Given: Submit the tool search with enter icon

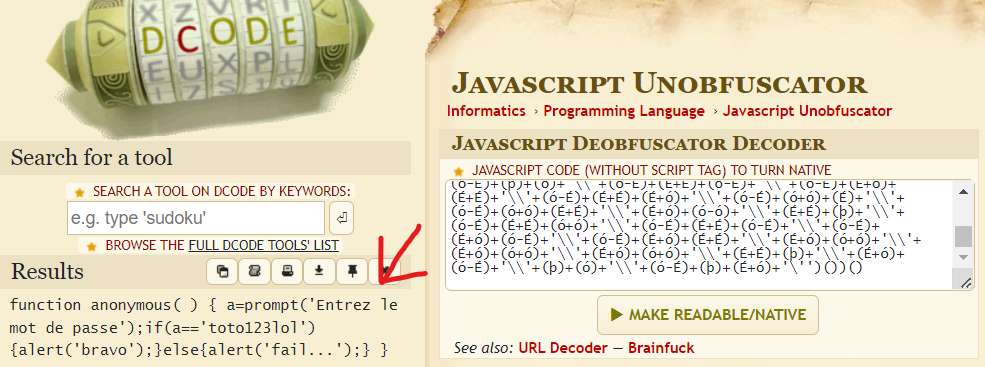Looking at the screenshot, I should pyautogui.click(x=341, y=219).
